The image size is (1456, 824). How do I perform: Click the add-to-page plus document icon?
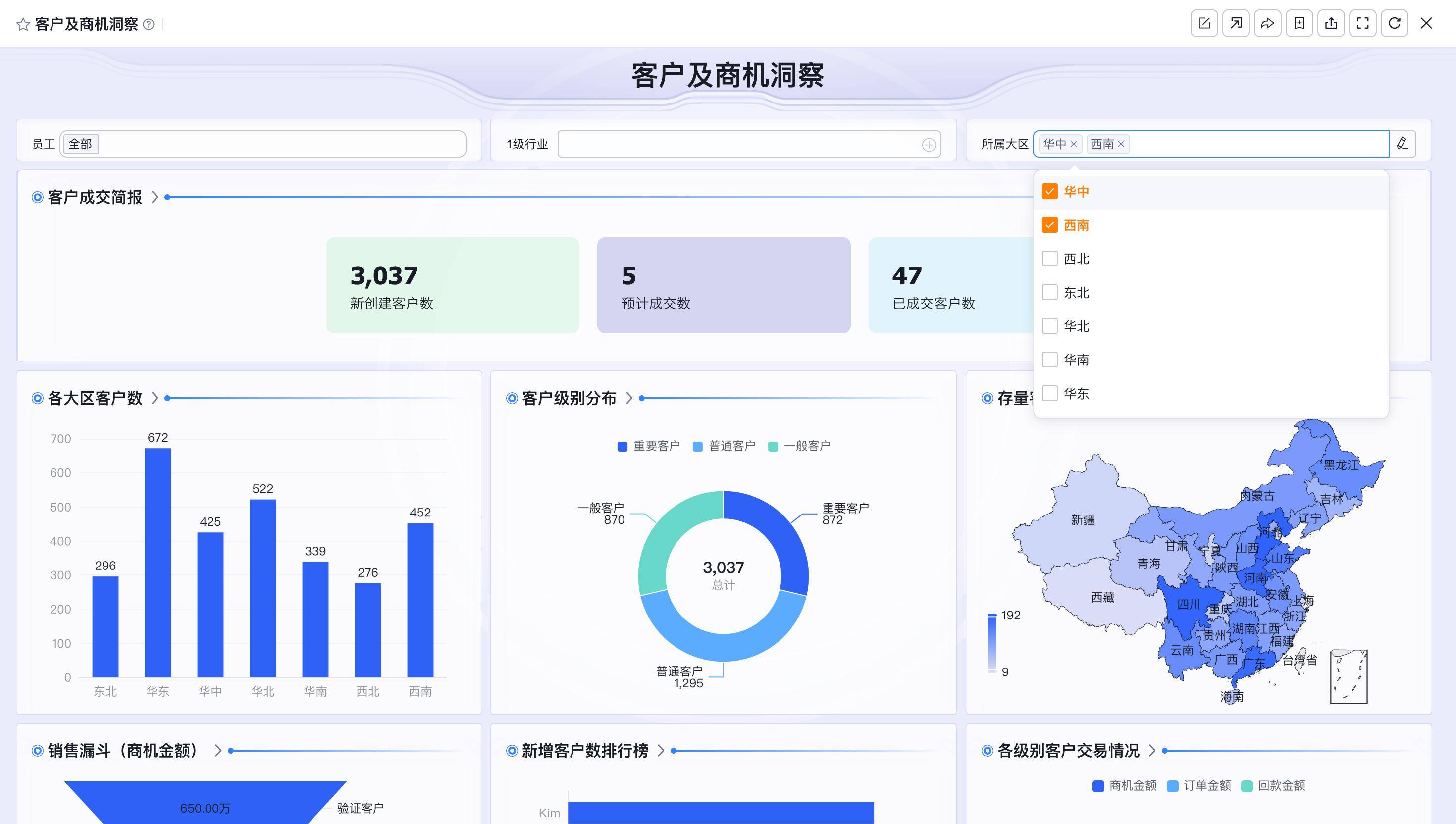point(1299,23)
